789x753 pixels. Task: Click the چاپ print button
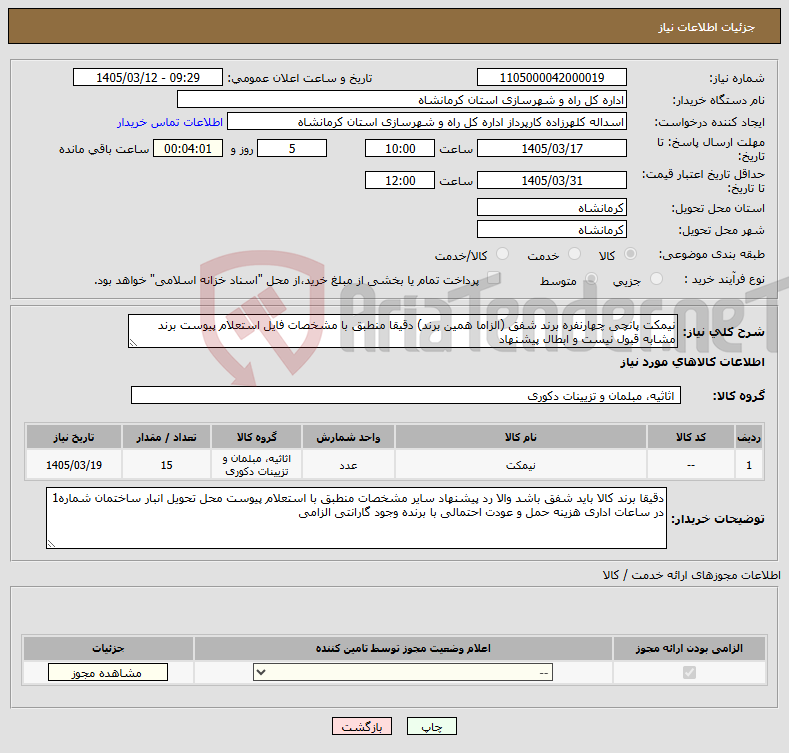(x=432, y=727)
